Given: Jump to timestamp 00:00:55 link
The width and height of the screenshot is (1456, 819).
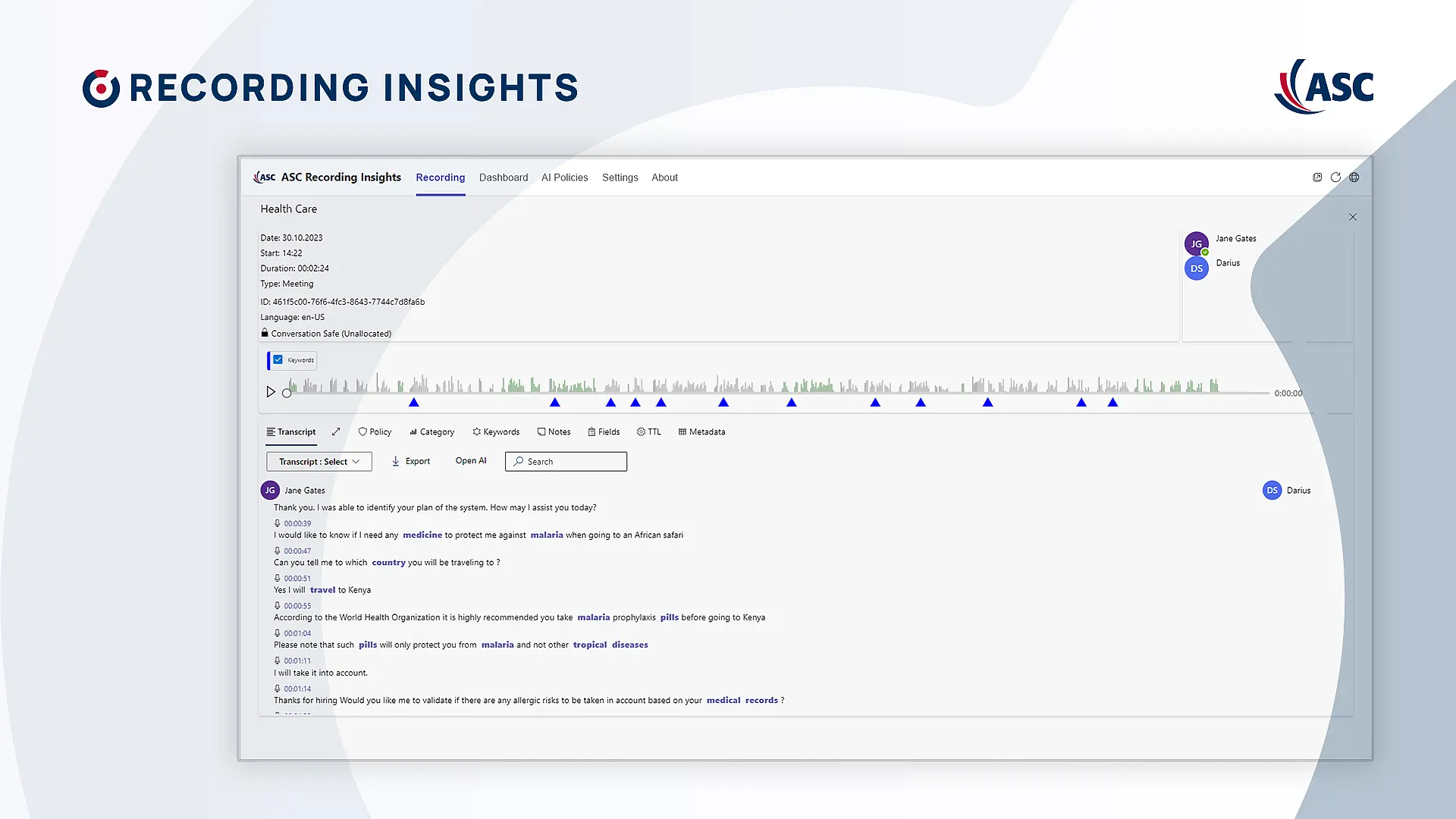Looking at the screenshot, I should point(297,606).
